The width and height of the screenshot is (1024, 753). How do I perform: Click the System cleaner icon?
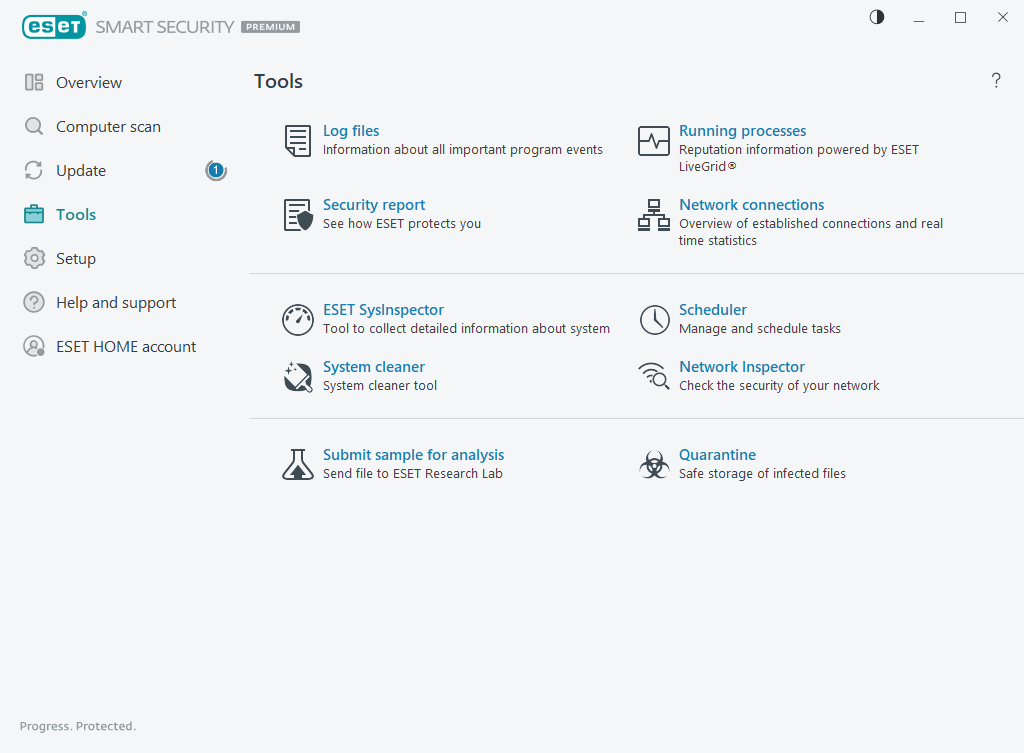click(x=298, y=377)
